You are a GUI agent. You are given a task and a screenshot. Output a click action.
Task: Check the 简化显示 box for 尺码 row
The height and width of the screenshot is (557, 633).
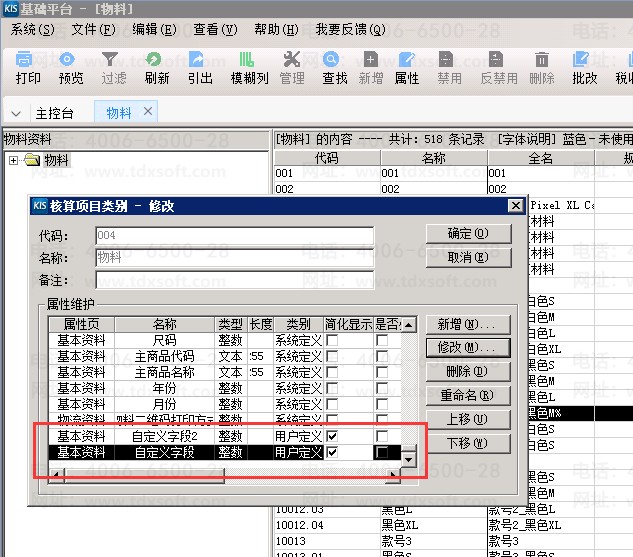tap(332, 341)
